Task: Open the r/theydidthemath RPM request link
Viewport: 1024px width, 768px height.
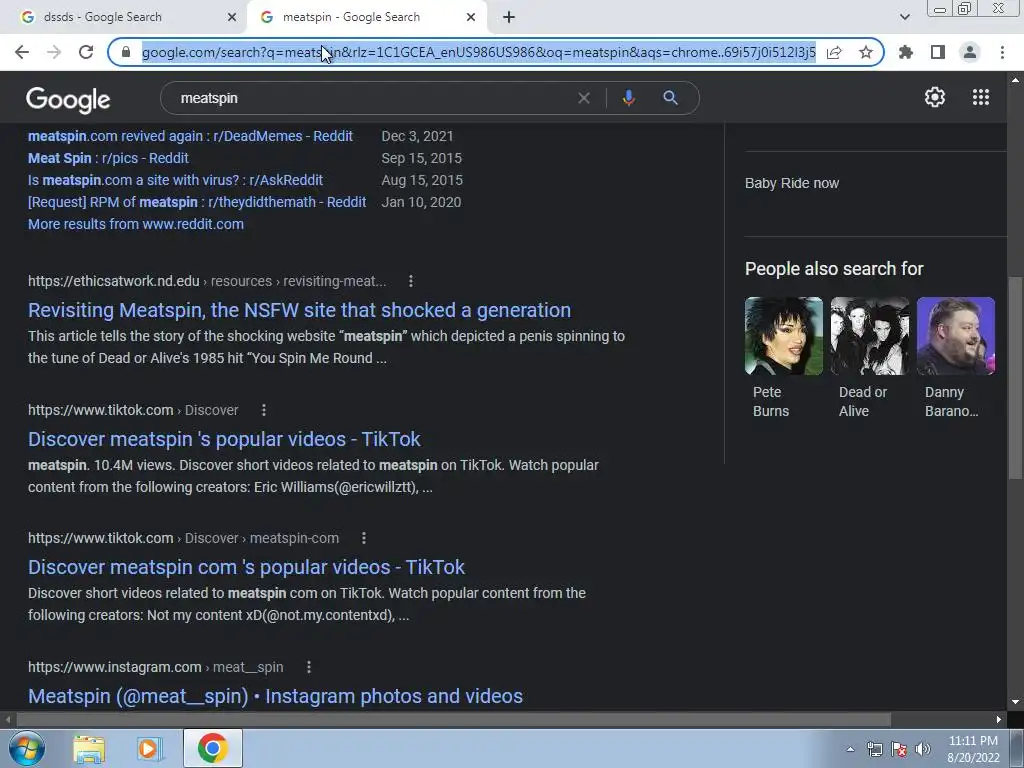Action: [x=197, y=202]
